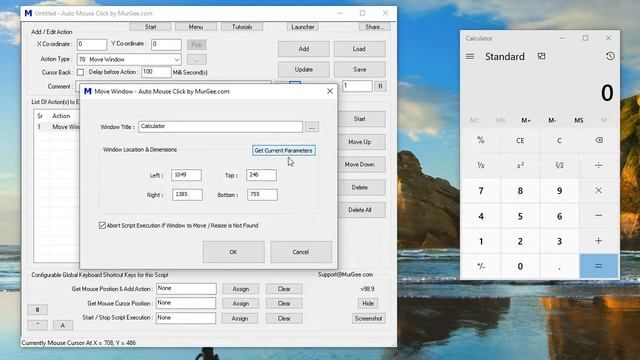The height and width of the screenshot is (360, 640).
Task: Click the Top coordinate field
Action: (x=261, y=175)
